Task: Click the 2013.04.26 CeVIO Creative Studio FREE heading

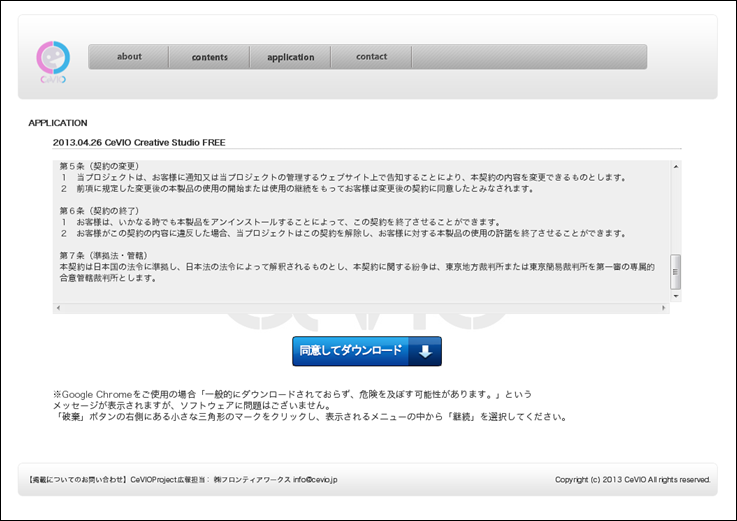Action: (139, 142)
